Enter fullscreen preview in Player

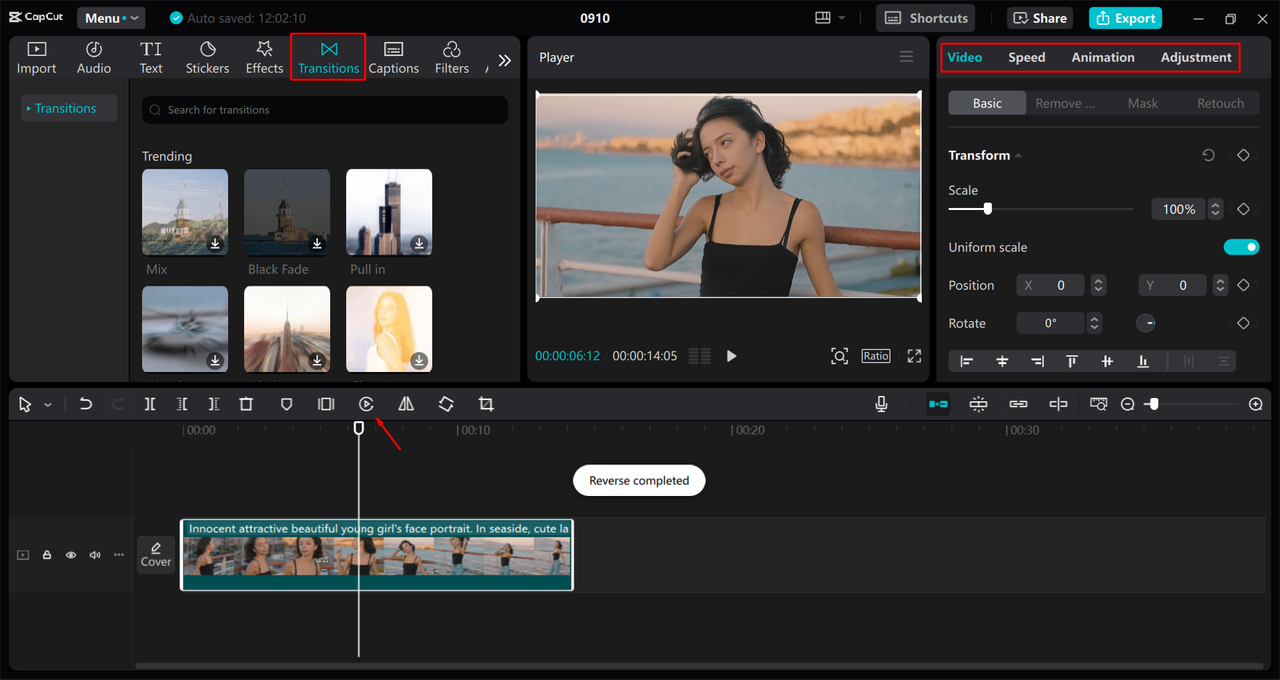coord(914,356)
